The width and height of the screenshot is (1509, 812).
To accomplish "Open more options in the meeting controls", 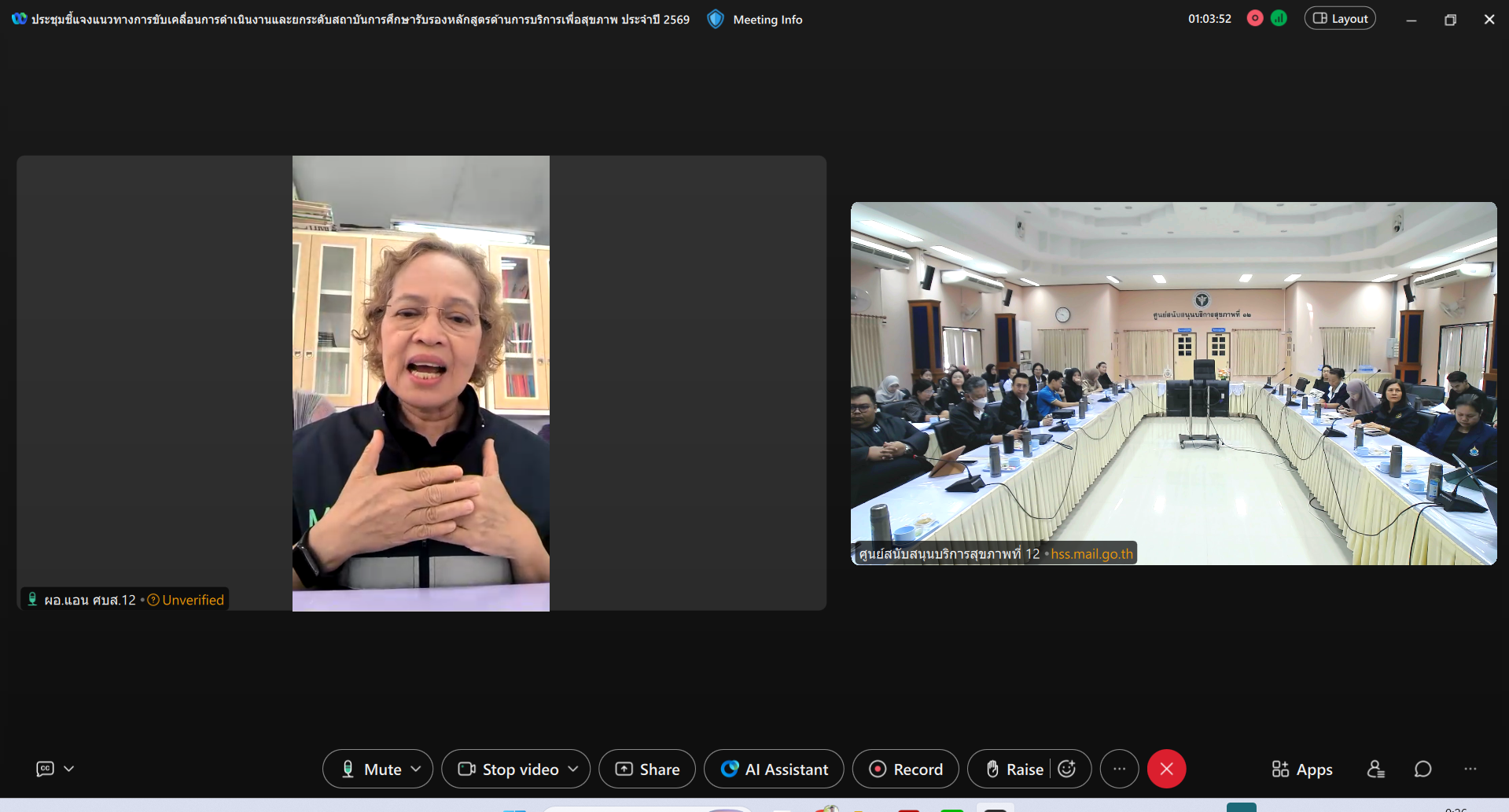I will 1119,769.
